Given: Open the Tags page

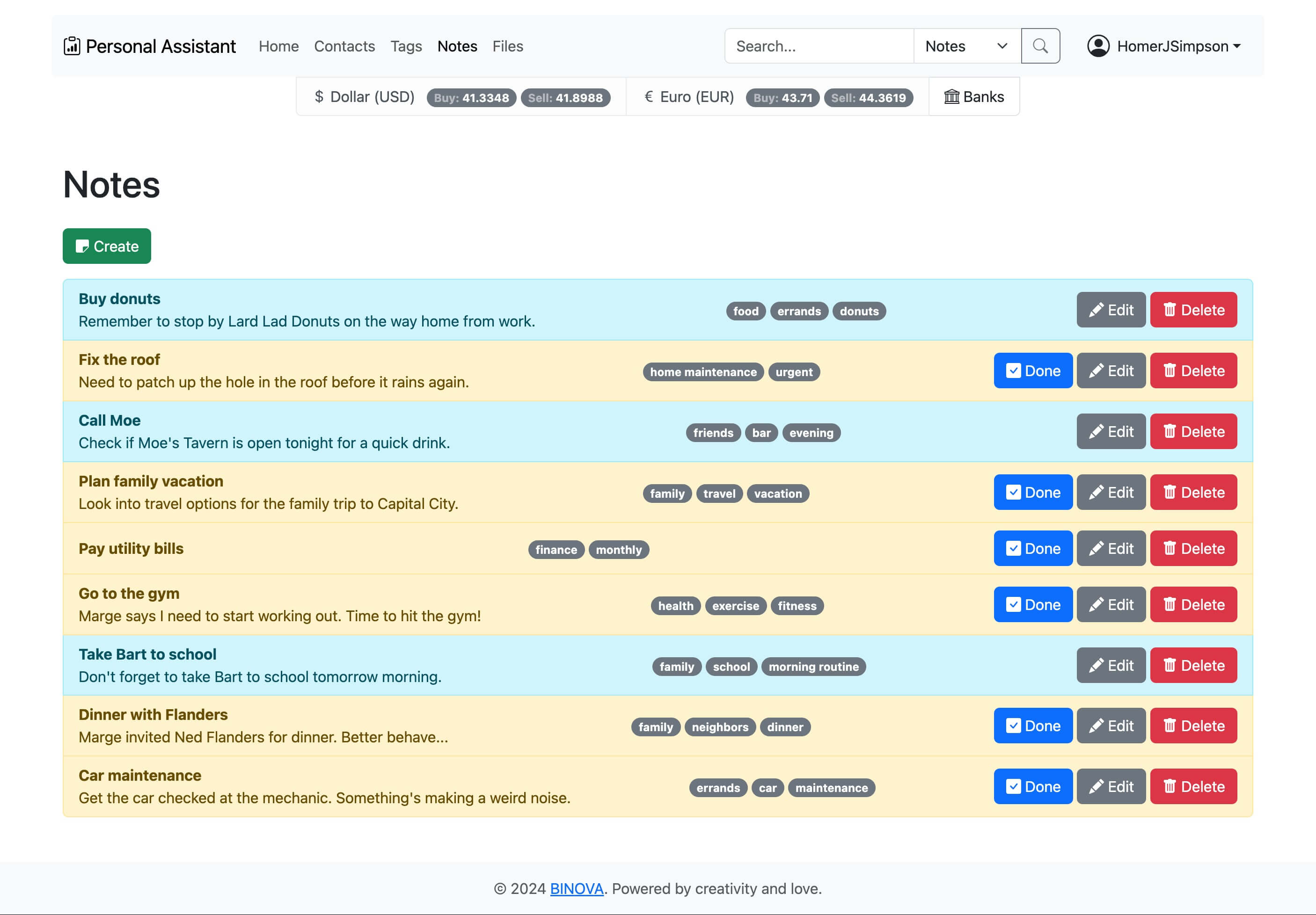Looking at the screenshot, I should coord(406,46).
